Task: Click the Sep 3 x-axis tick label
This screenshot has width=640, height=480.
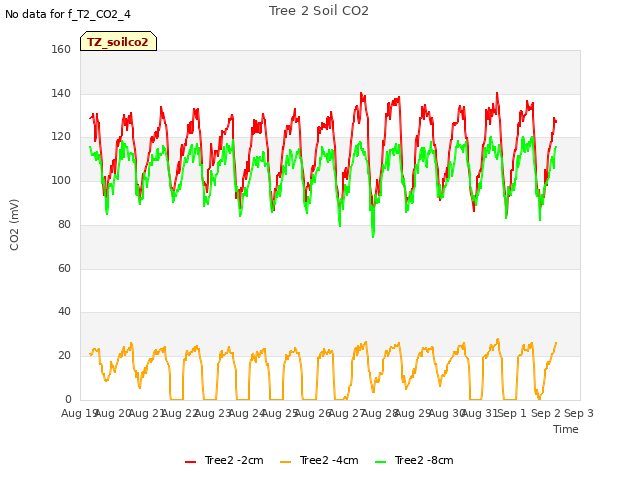Action: 579,413
